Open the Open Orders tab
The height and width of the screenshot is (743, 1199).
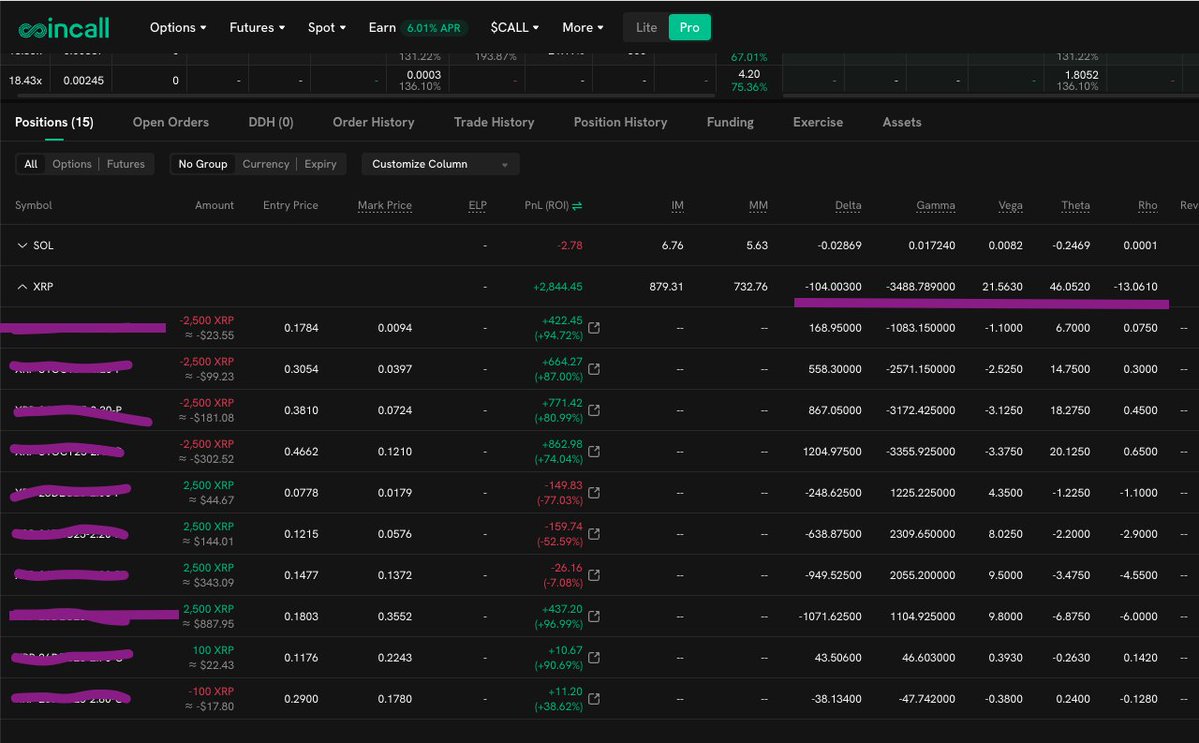[171, 122]
